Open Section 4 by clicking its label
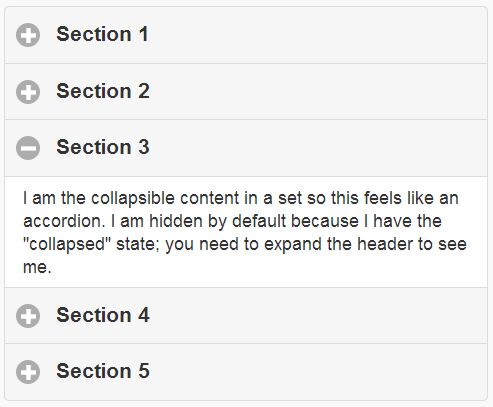 [x=103, y=315]
